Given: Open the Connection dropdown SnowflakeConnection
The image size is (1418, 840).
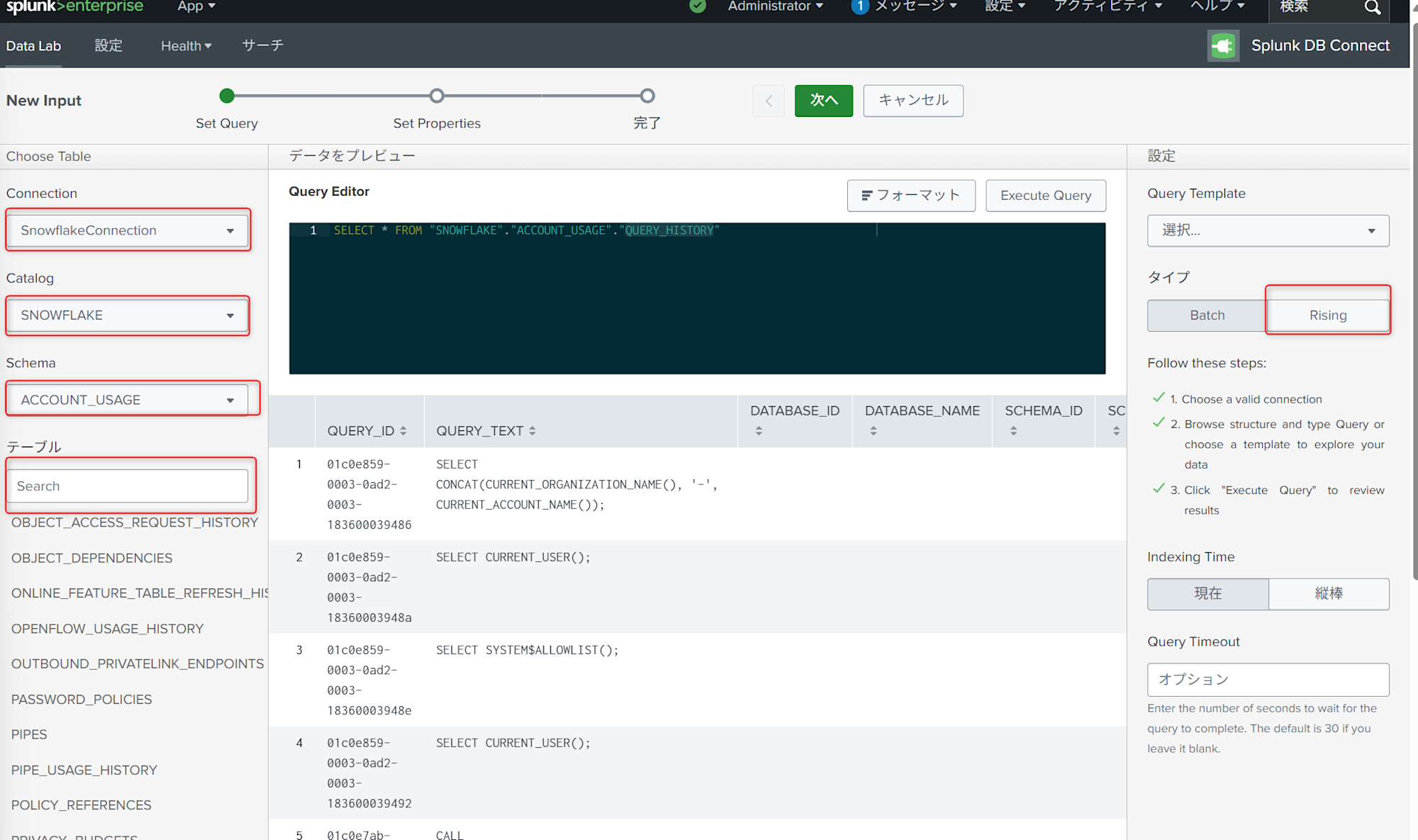Looking at the screenshot, I should [x=128, y=230].
